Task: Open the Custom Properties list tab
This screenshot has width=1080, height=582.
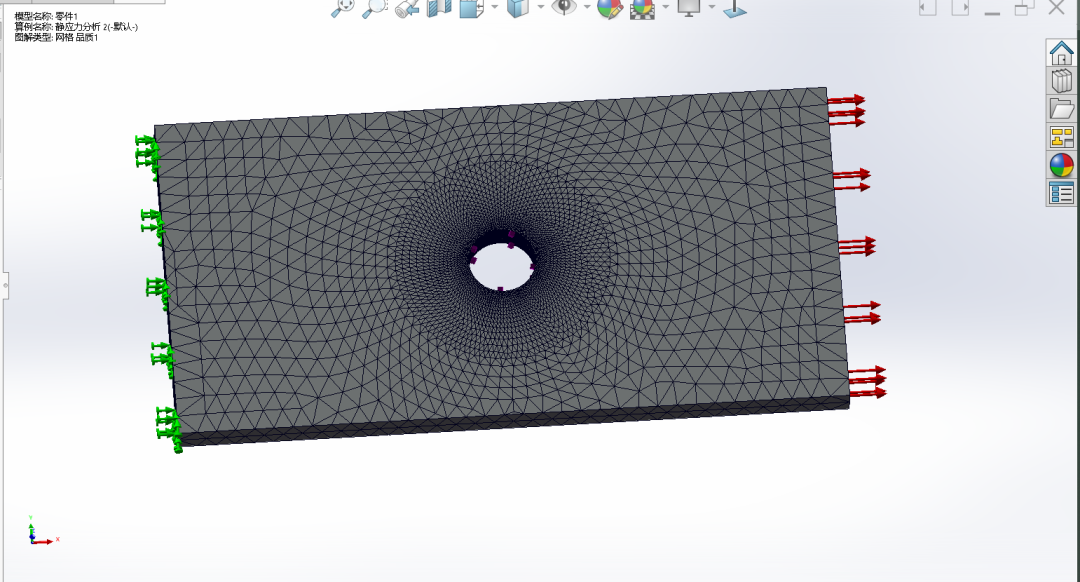Action: click(1061, 194)
